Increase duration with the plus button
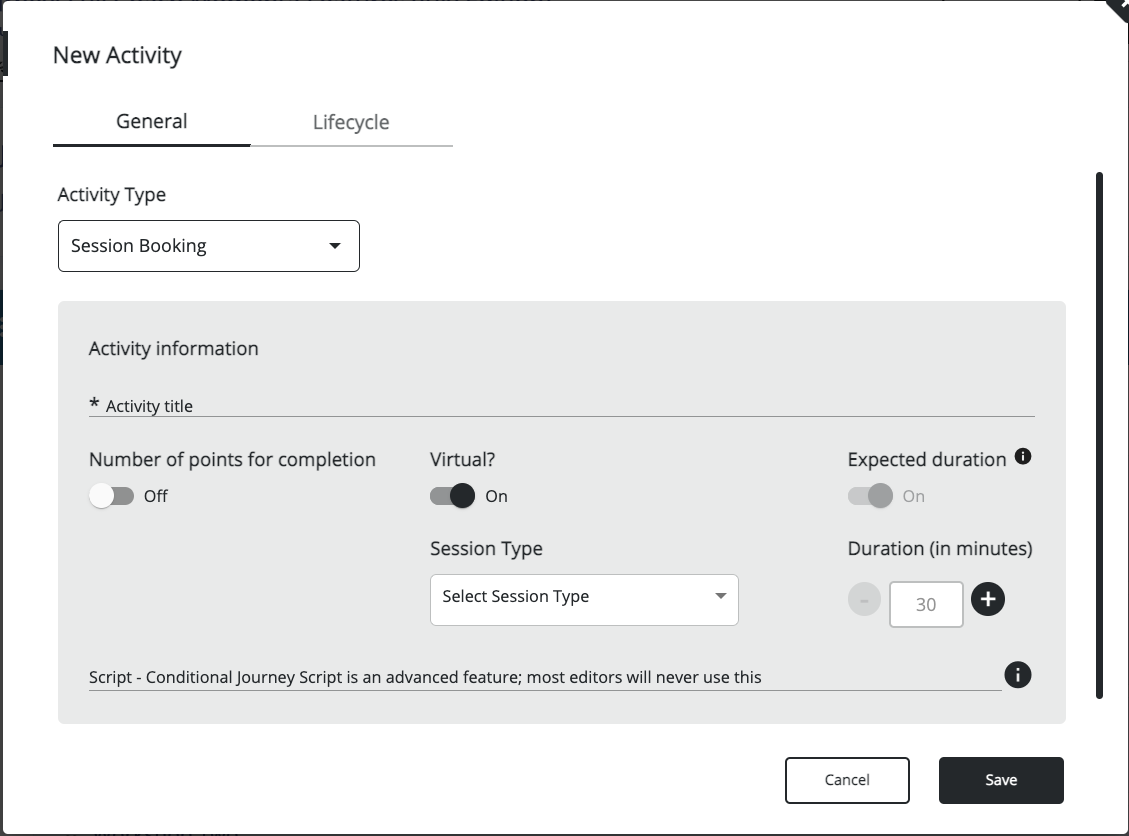The height and width of the screenshot is (836, 1129). coord(988,599)
